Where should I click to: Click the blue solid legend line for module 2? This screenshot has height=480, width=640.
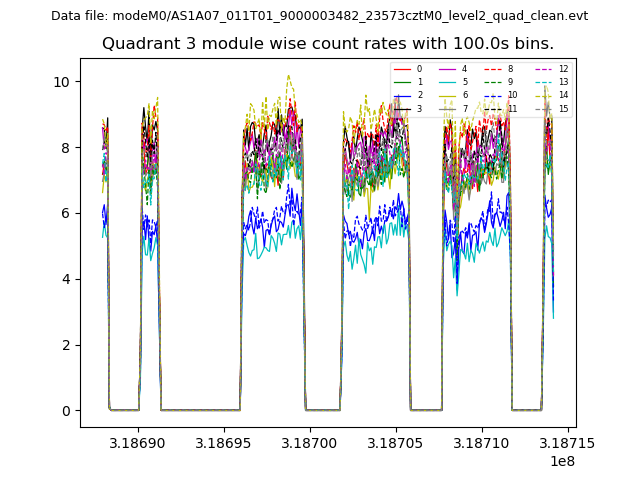402,95
